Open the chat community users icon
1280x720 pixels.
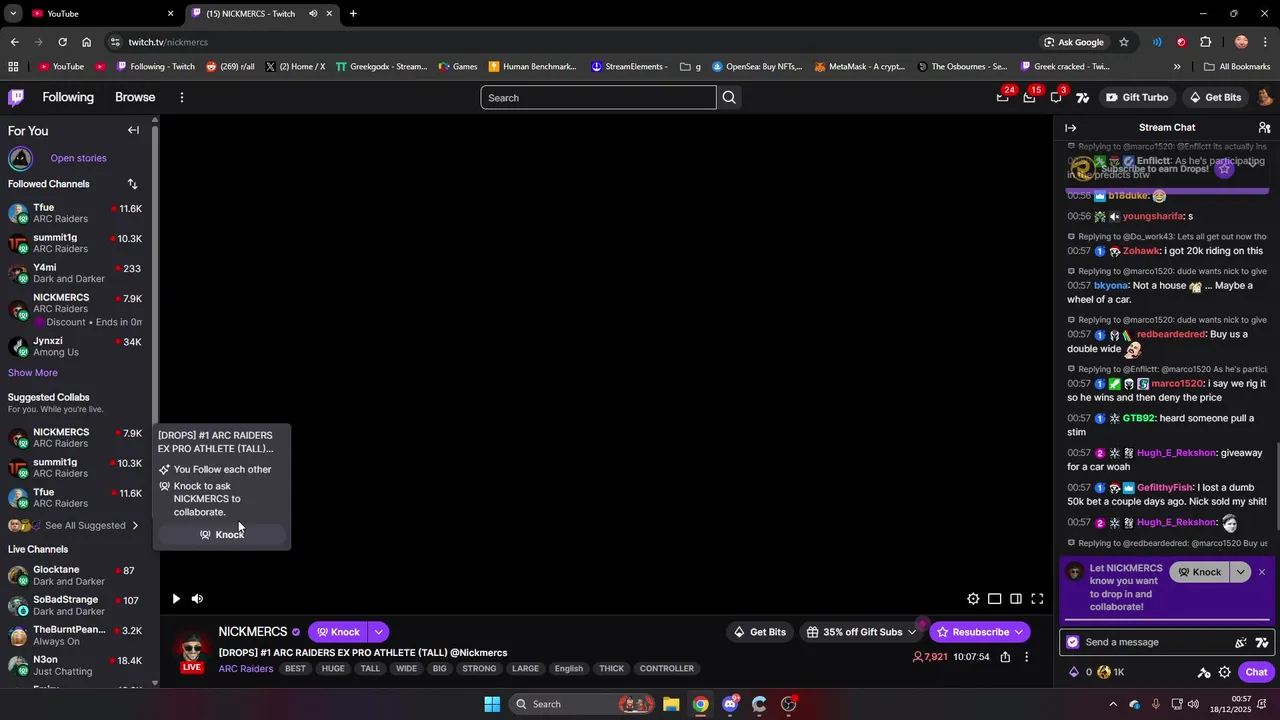(1264, 128)
